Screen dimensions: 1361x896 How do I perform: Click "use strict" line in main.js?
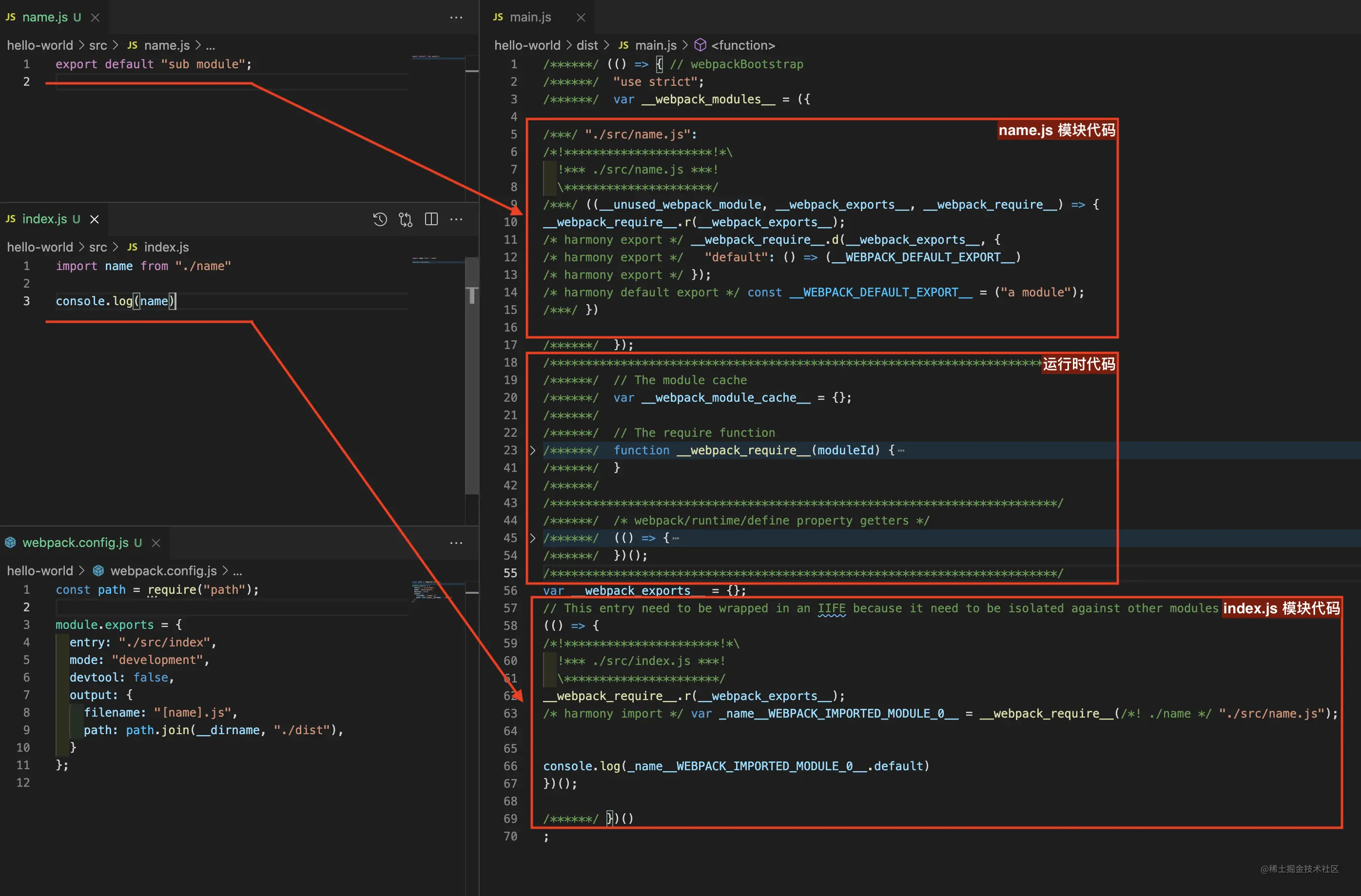(623, 82)
